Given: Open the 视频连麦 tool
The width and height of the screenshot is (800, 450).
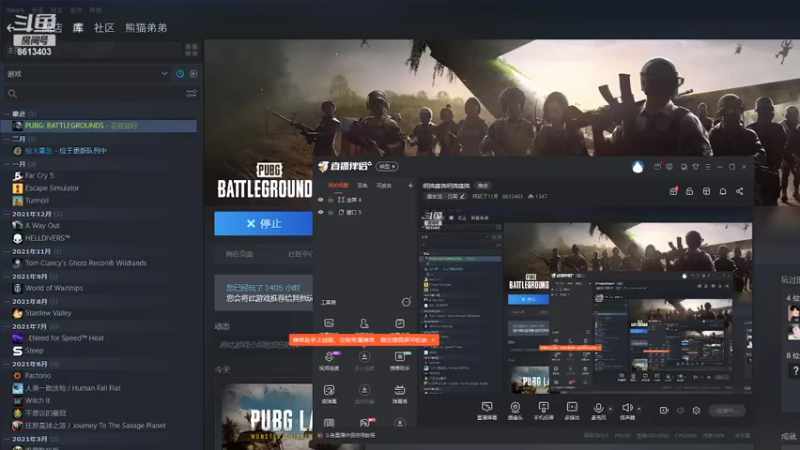Looking at the screenshot, I should tap(329, 360).
